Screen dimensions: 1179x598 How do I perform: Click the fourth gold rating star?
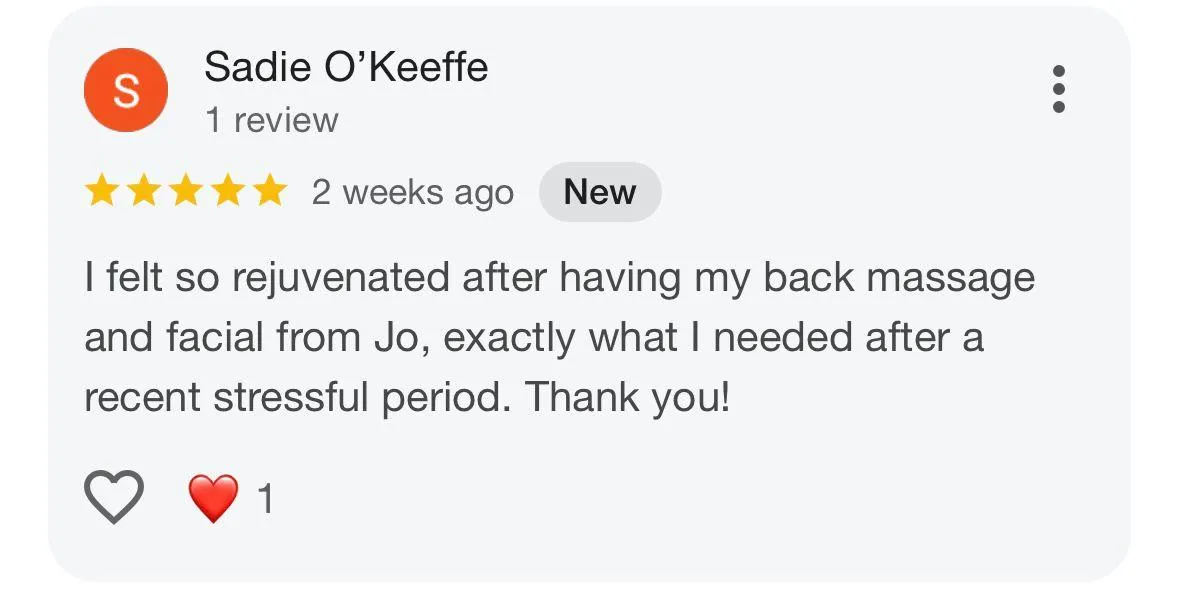point(227,191)
